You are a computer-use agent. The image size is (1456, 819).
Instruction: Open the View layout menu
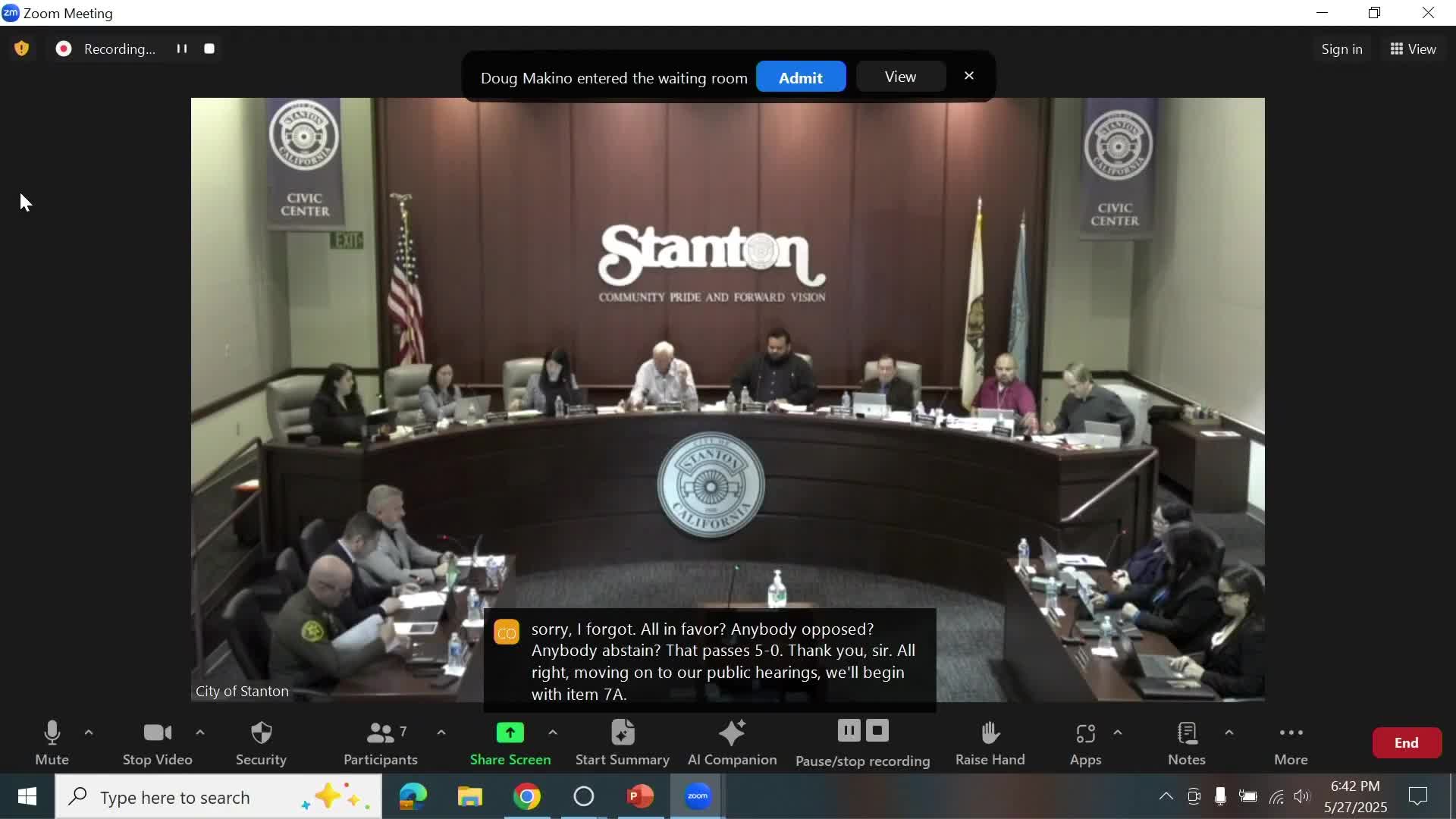click(1412, 49)
